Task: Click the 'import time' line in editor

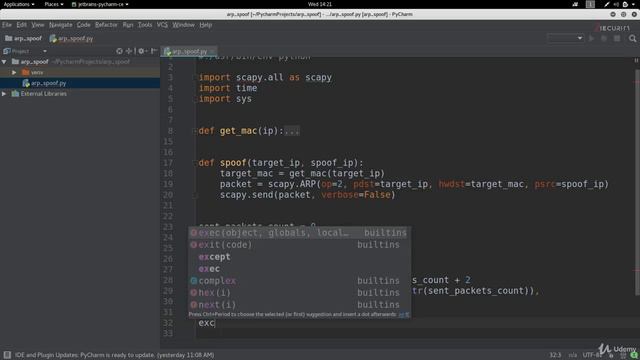Action: point(228,88)
